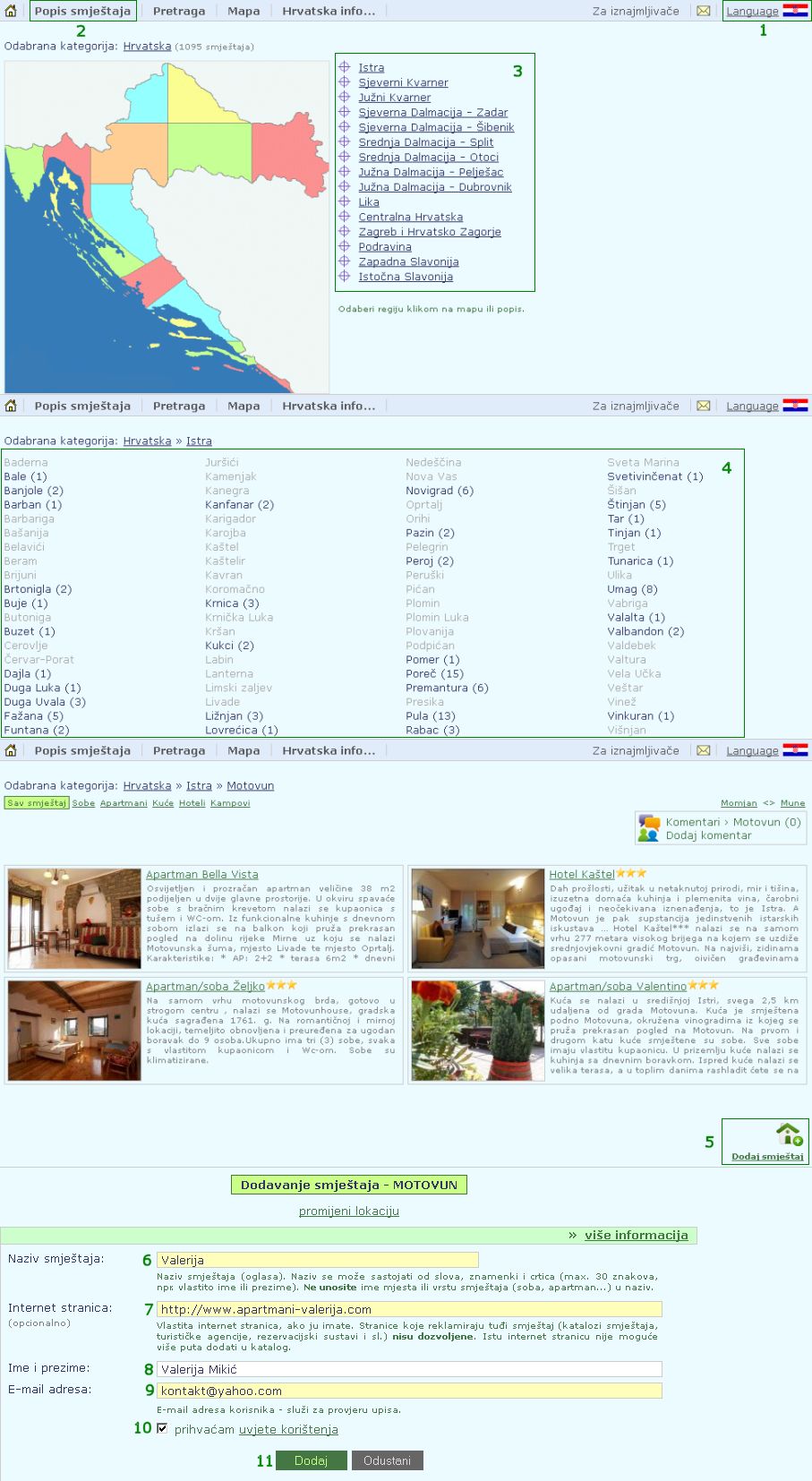Click the Odustani cancel button
Image resolution: width=812 pixels, height=1481 pixels.
coord(387,1460)
